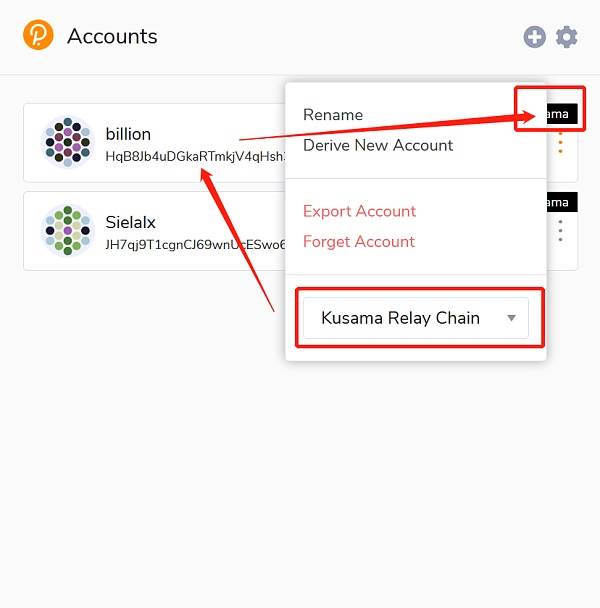Open the three-dot menu for billion account

(560, 143)
